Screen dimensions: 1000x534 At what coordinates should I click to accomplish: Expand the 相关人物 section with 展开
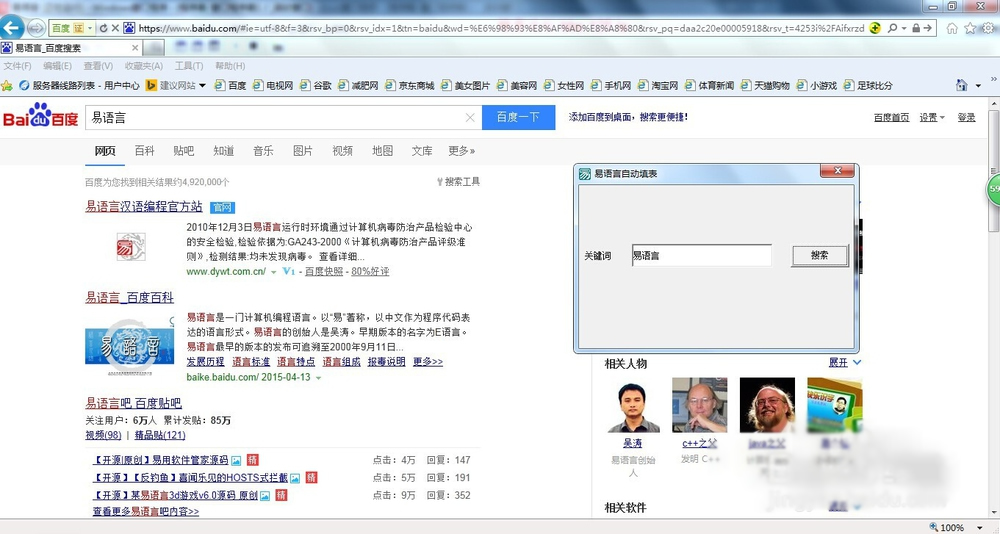(x=844, y=362)
